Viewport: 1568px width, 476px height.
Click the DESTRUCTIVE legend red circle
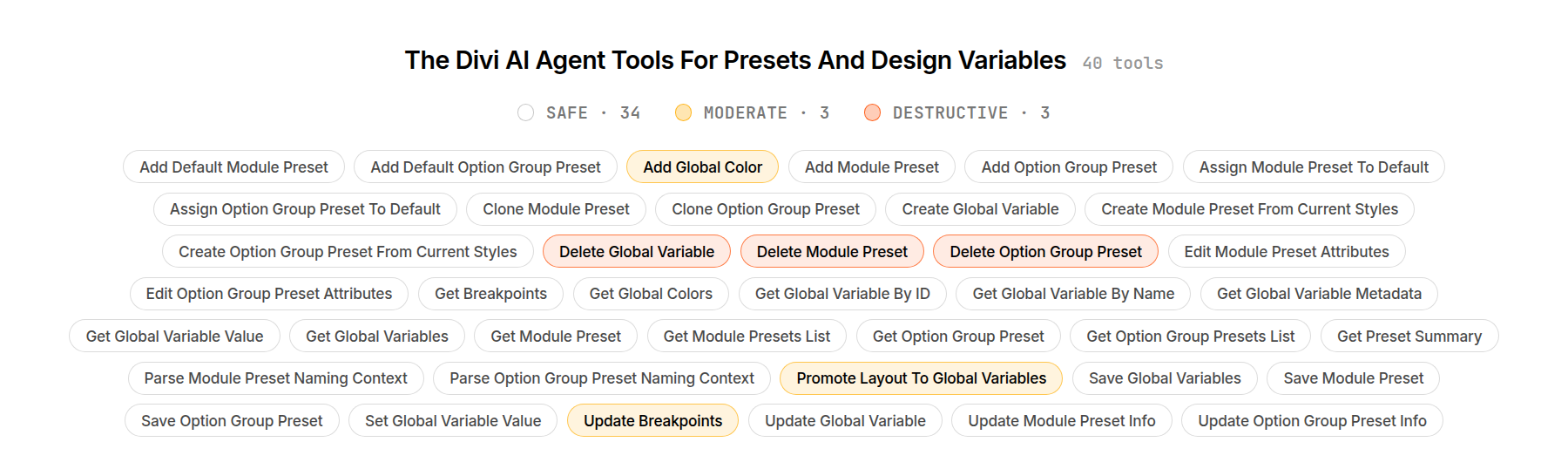[x=872, y=112]
